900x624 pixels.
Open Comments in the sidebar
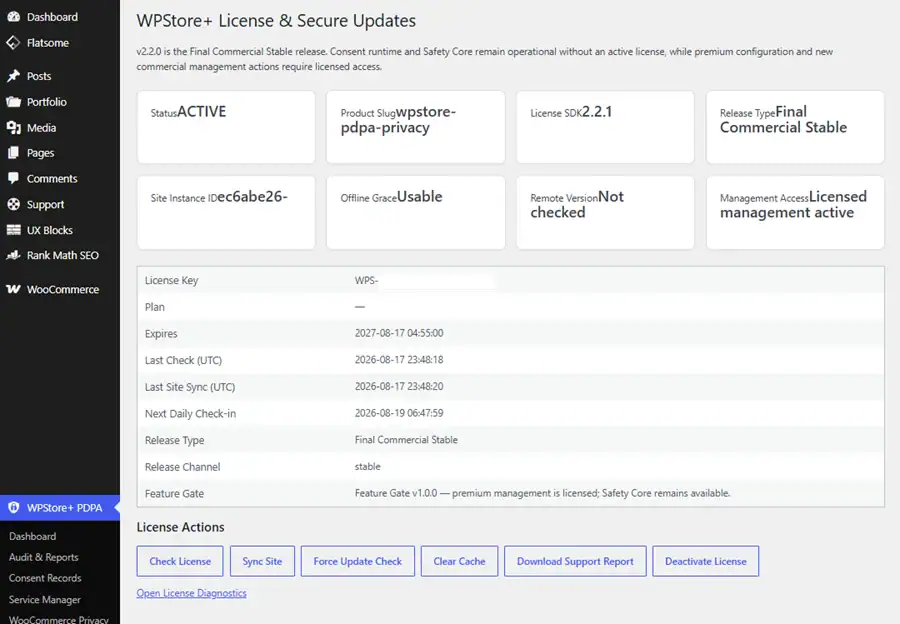60,179
